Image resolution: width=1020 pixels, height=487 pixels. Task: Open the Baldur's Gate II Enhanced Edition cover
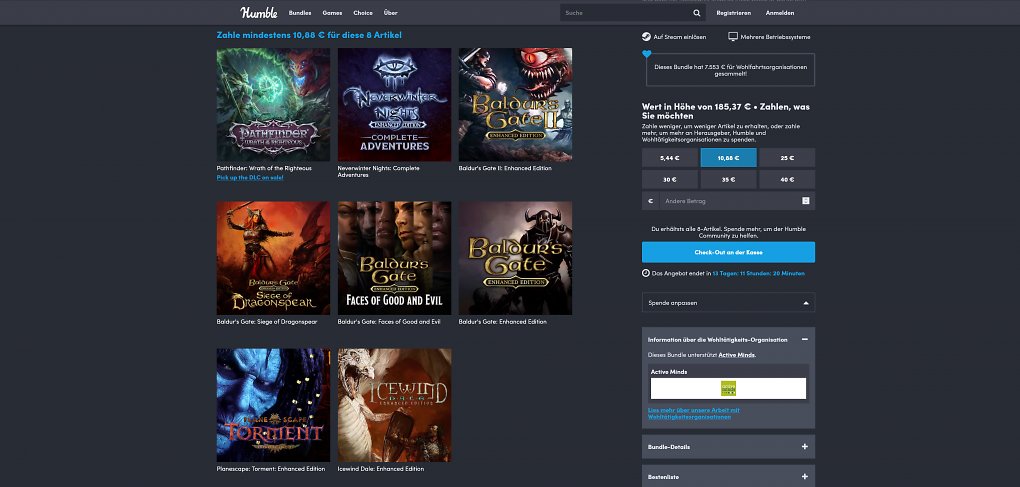515,105
